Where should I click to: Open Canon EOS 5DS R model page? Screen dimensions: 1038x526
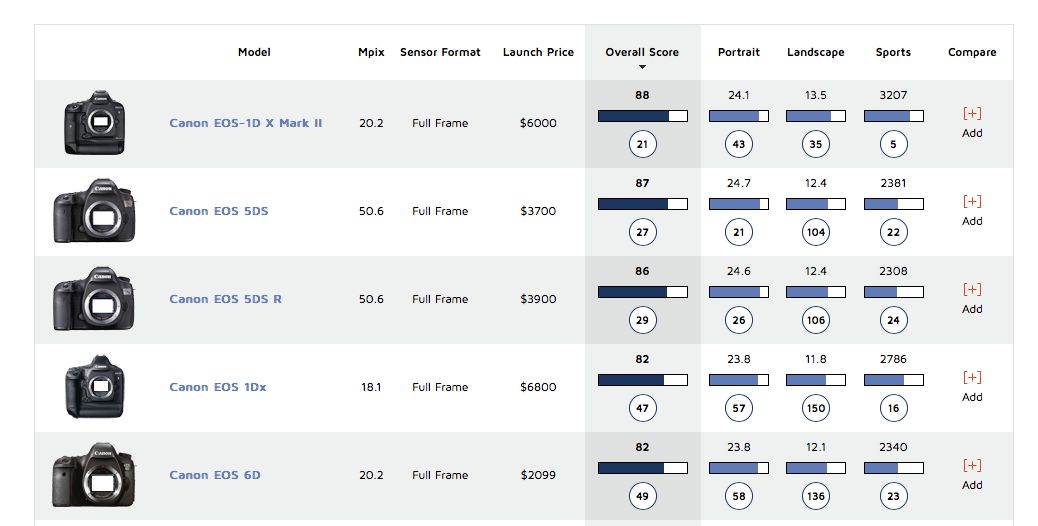[x=226, y=299]
